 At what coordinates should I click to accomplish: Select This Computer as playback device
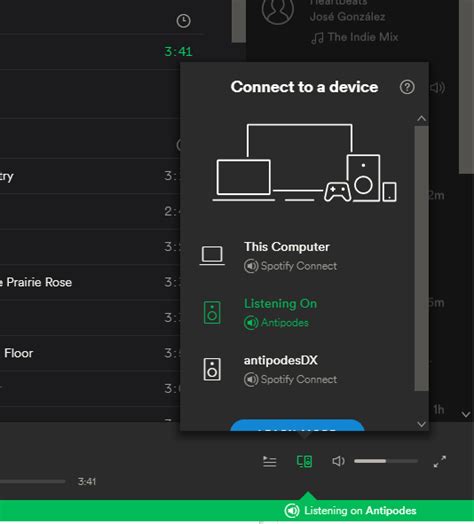(298, 256)
